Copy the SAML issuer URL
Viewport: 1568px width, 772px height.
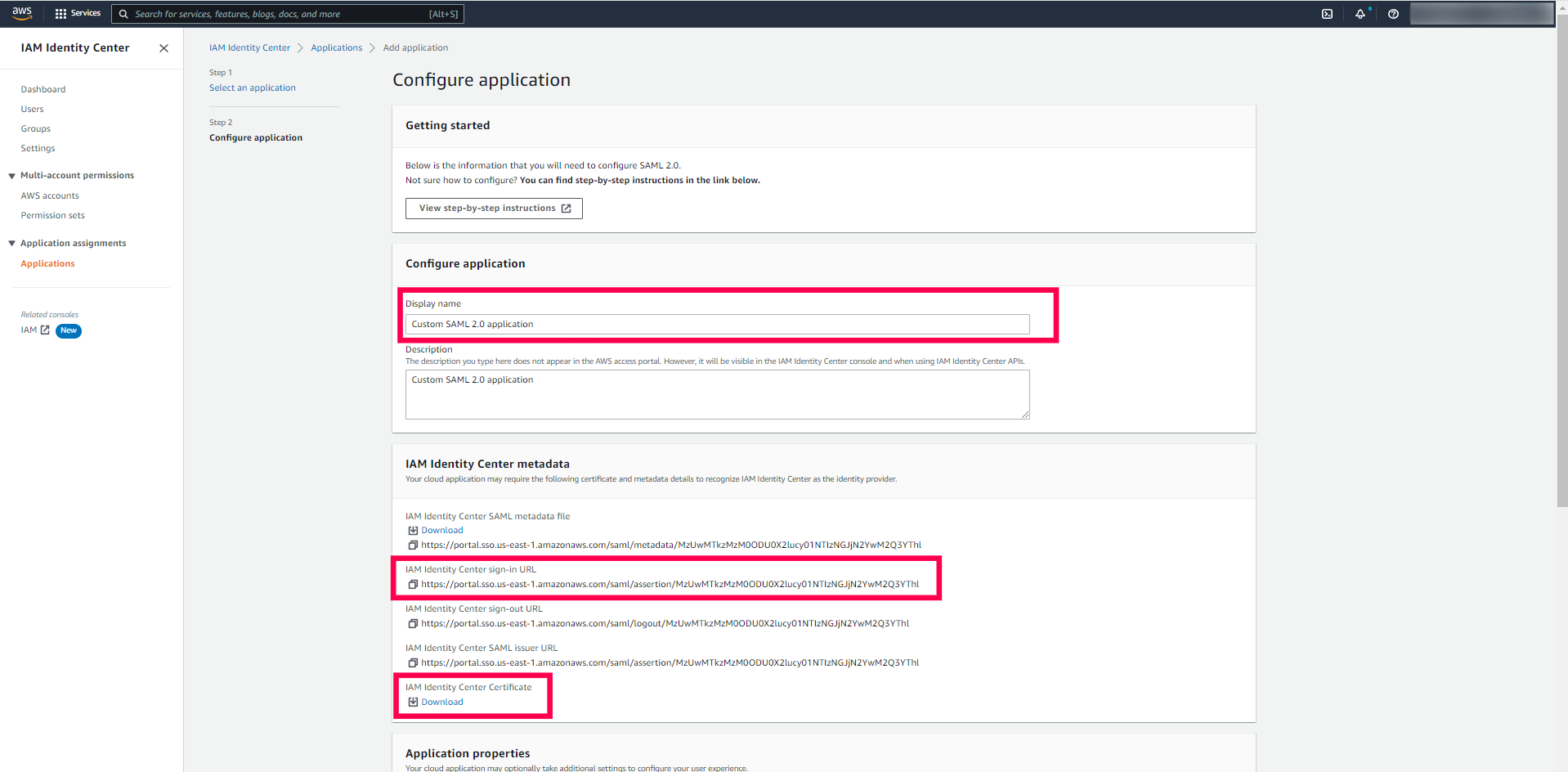(413, 663)
